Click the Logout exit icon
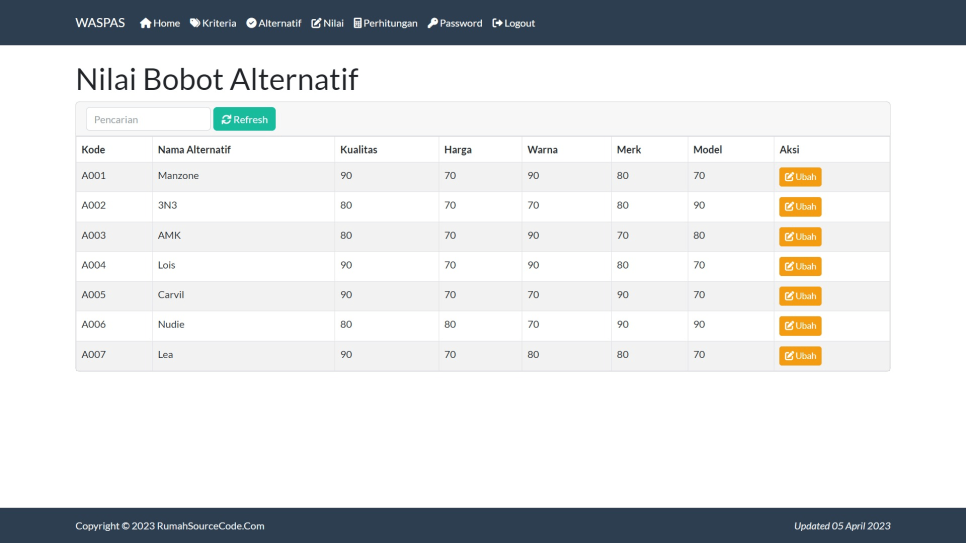 pyautogui.click(x=497, y=23)
